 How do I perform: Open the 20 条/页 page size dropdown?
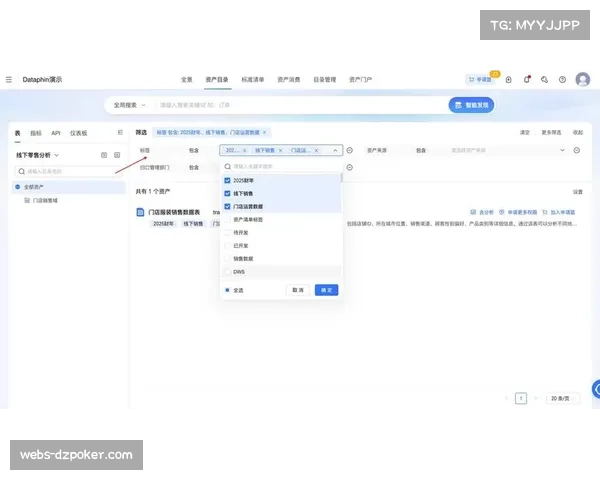562,398
